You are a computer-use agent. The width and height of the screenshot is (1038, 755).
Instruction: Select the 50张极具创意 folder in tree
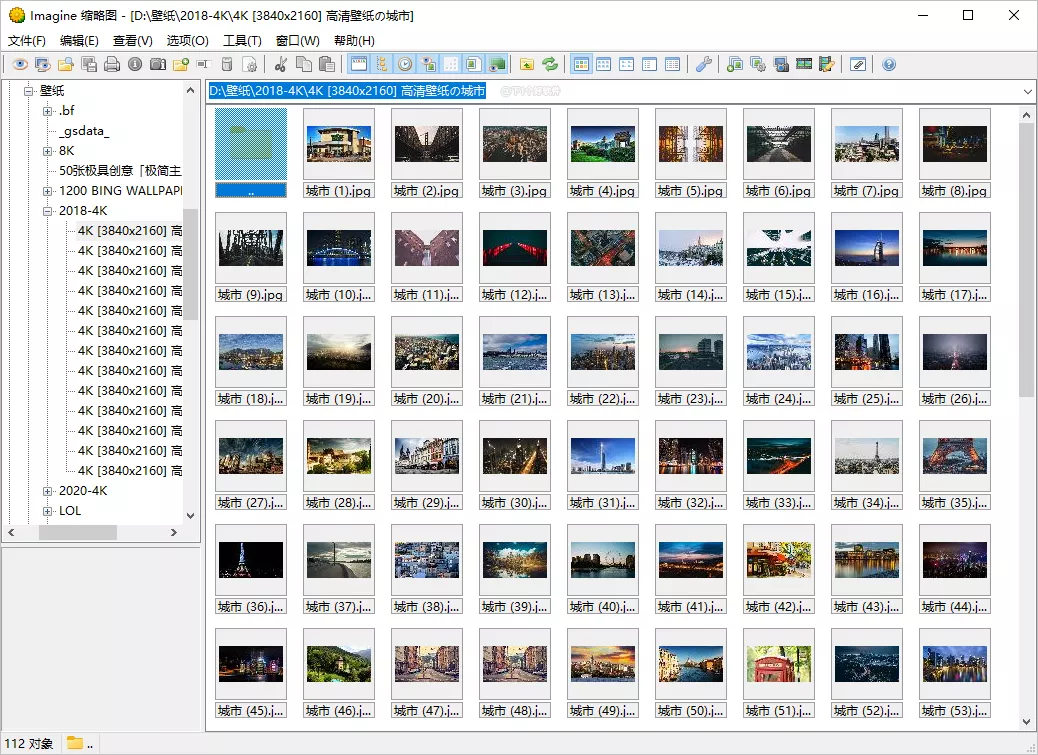point(120,171)
